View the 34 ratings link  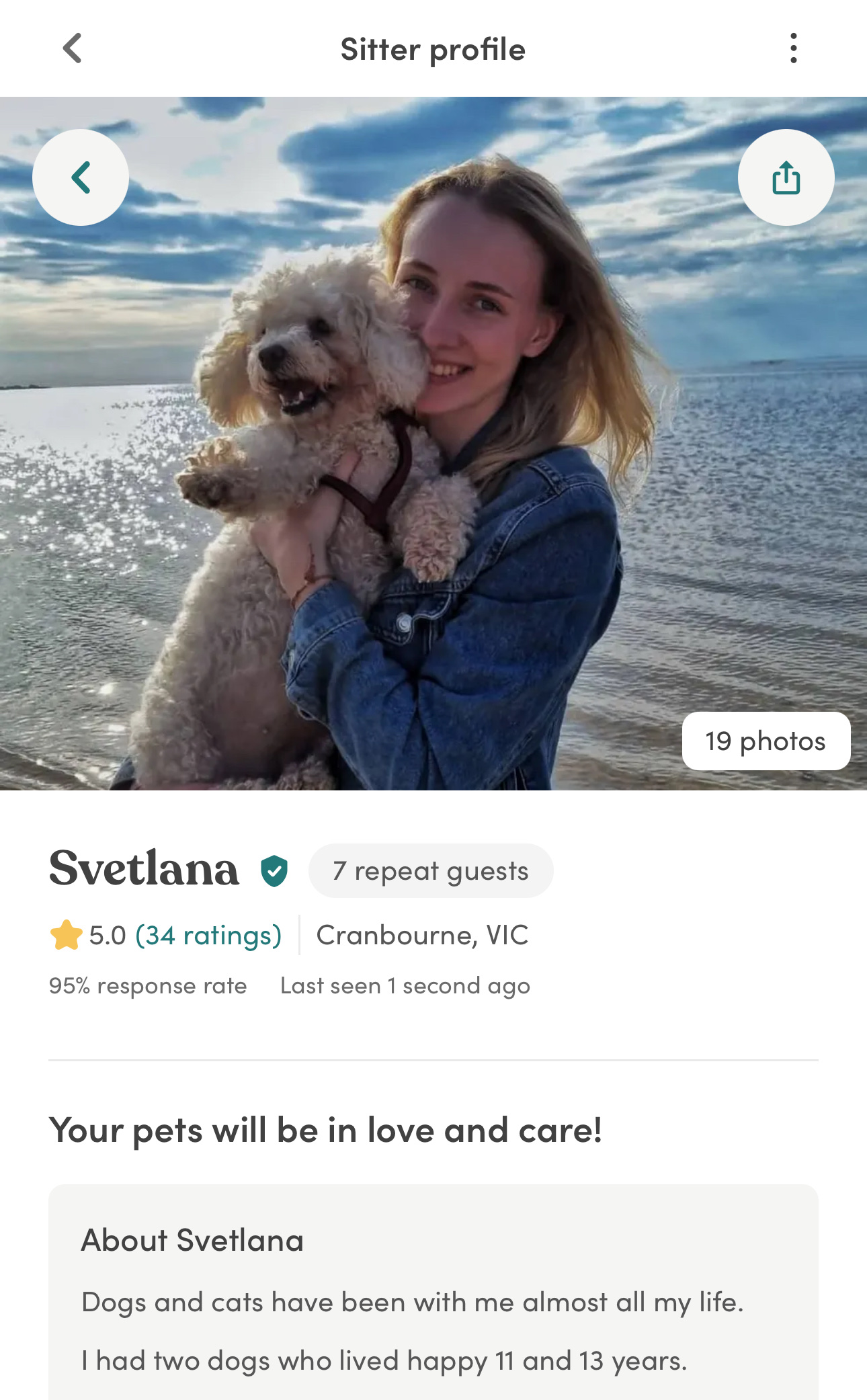(x=208, y=936)
